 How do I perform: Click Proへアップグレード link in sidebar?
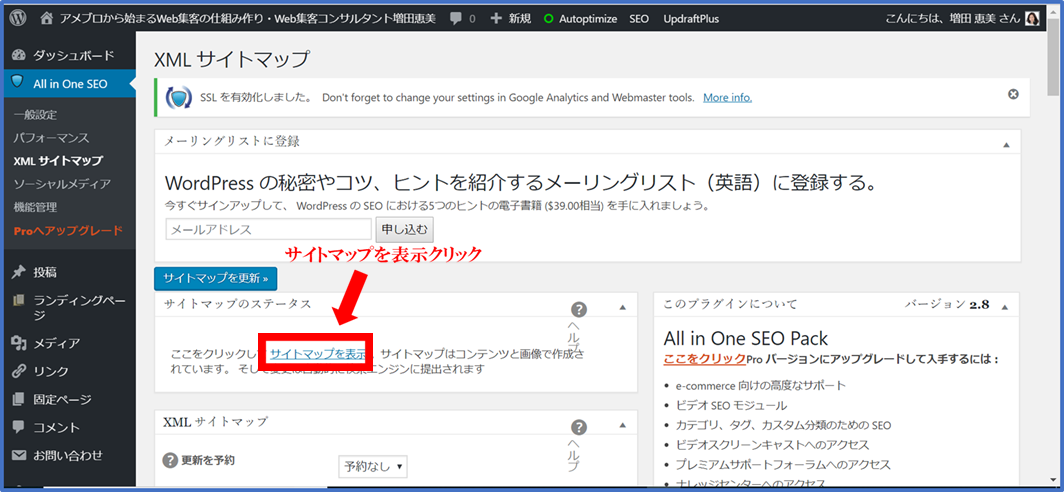pyautogui.click(x=68, y=230)
